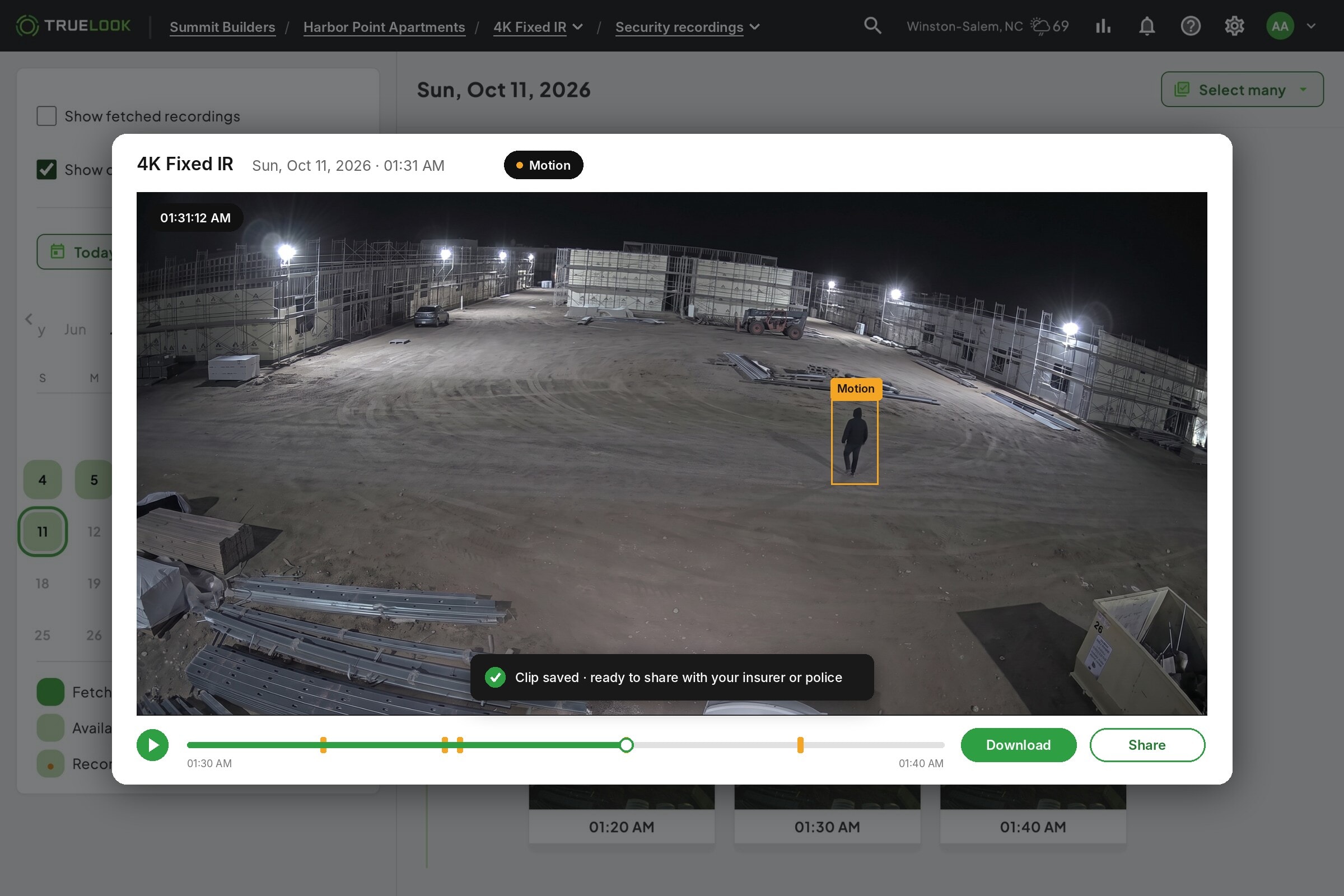Image resolution: width=1344 pixels, height=896 pixels.
Task: Select calendar day 25
Action: coord(43,635)
